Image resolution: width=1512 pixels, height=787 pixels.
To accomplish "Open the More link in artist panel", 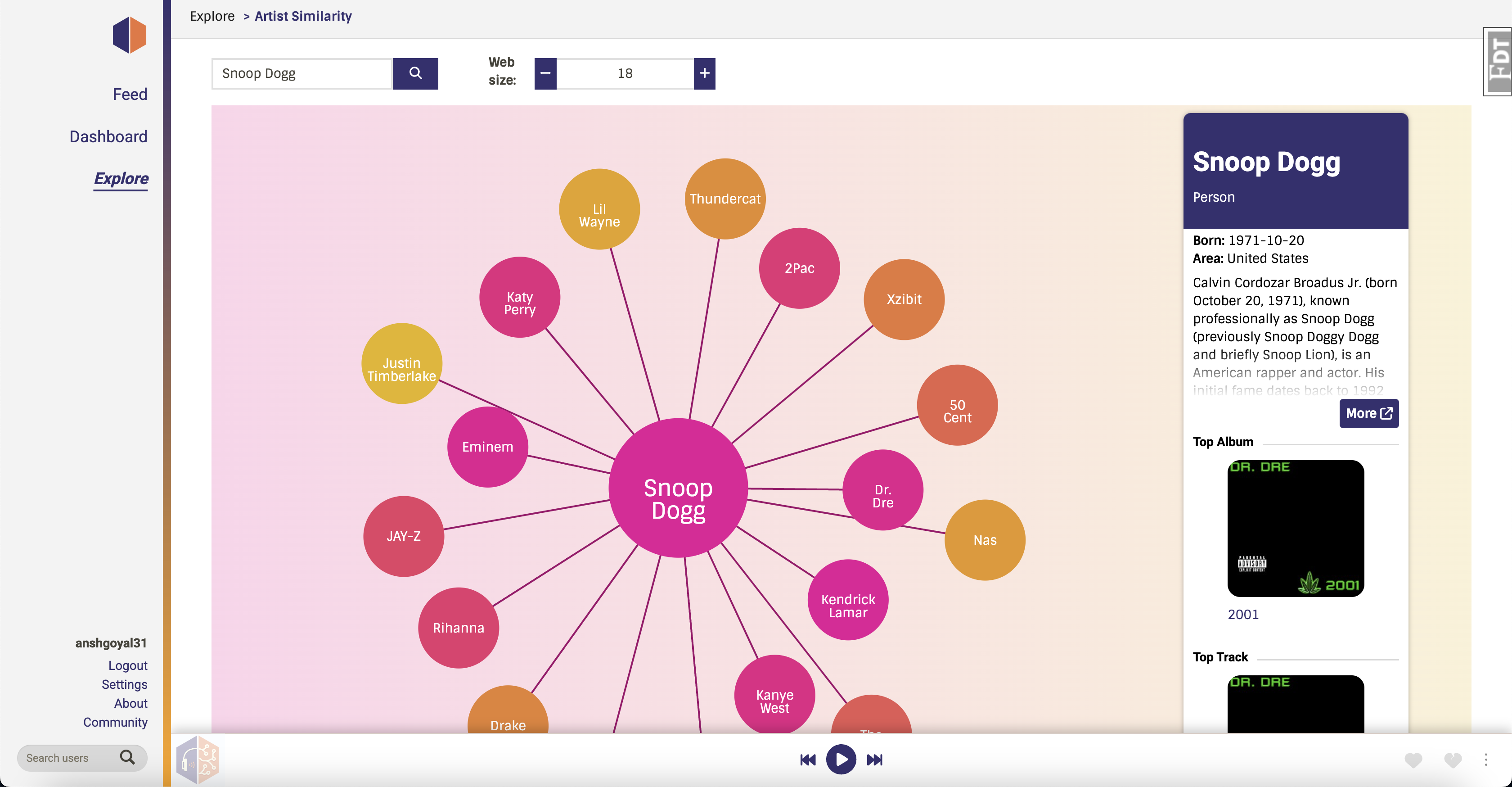I will point(1369,413).
